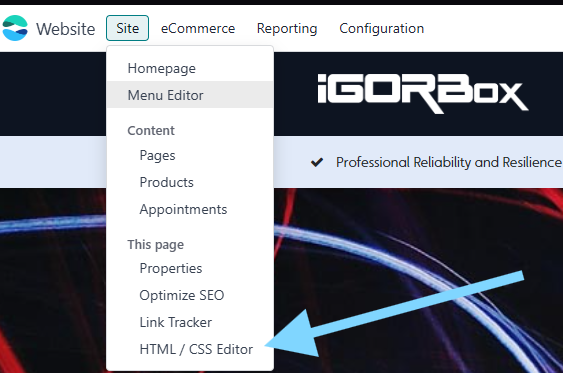Choose Appointments under Content

[190, 209]
